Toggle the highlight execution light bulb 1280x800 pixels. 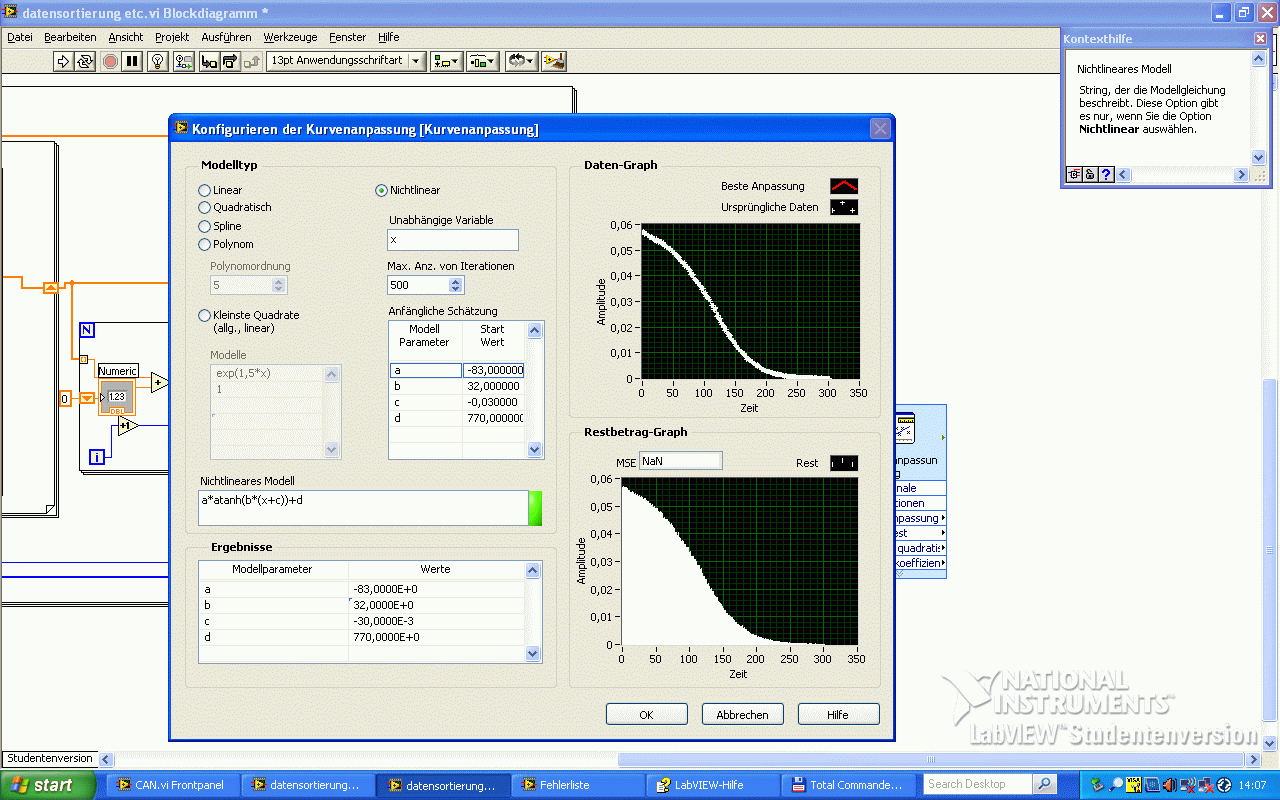click(x=157, y=61)
